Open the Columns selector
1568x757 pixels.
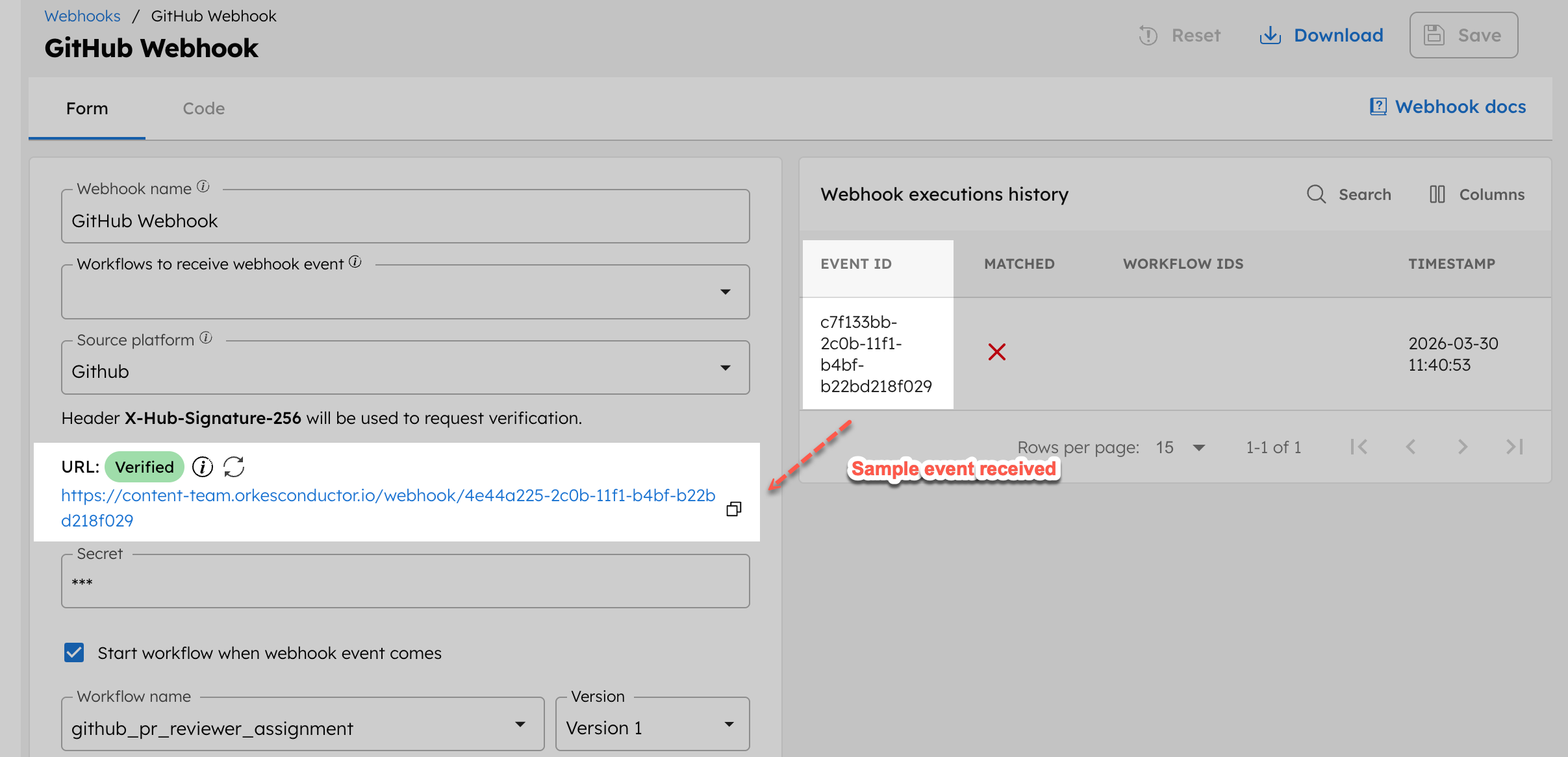click(1476, 194)
